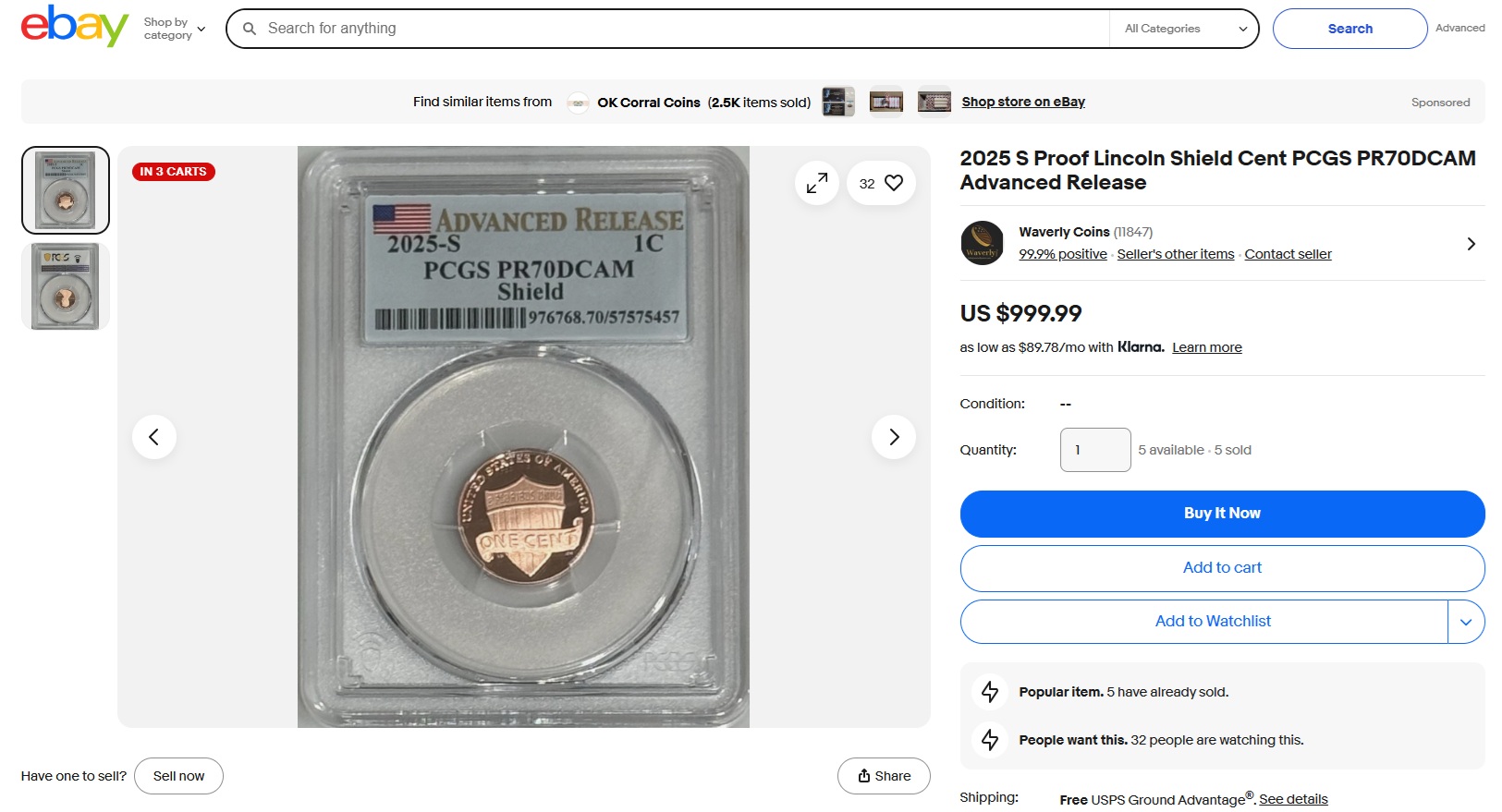Click Add to cart button
The height and width of the screenshot is (812, 1502).
[x=1222, y=568]
